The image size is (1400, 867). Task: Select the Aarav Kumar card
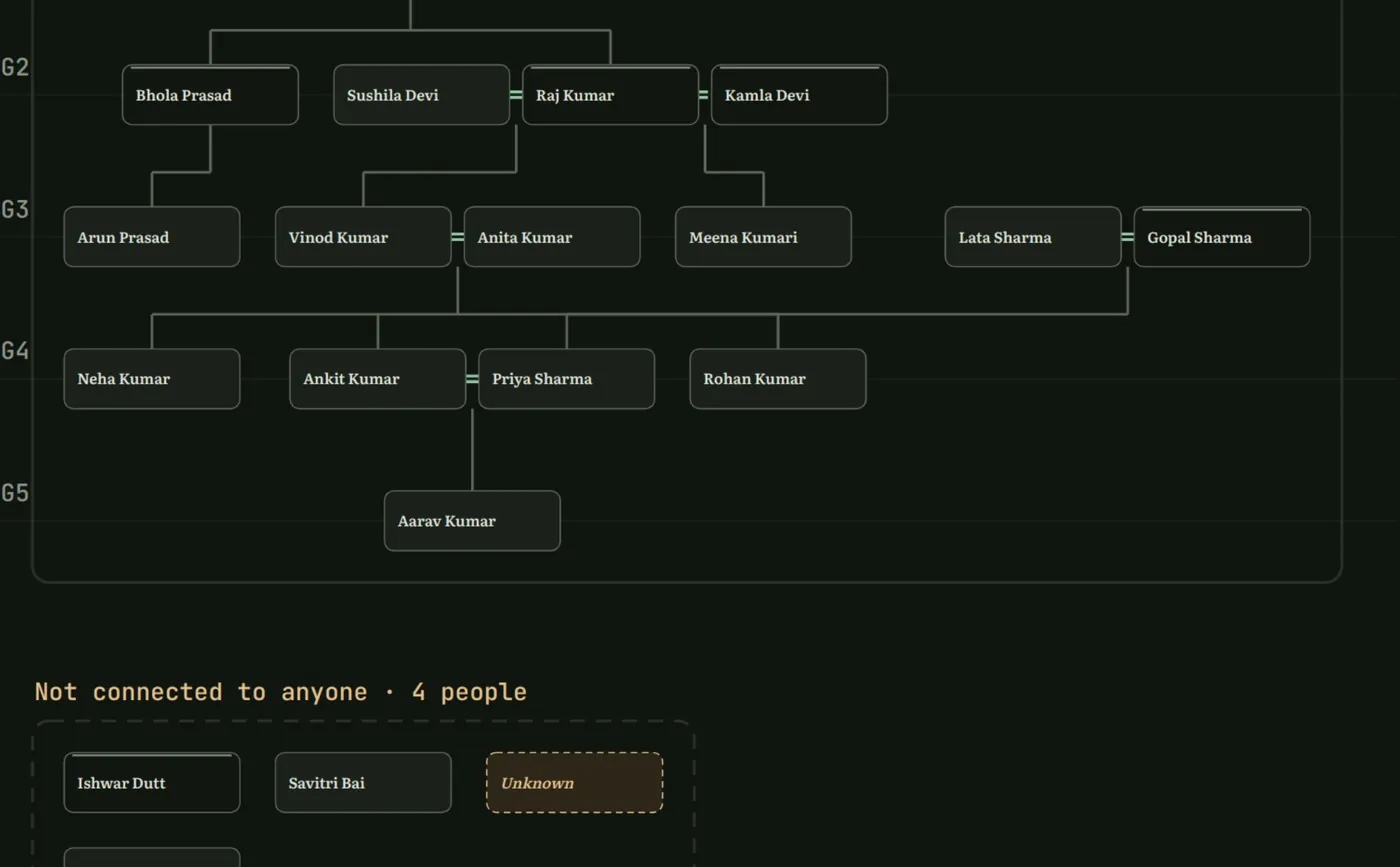tap(472, 521)
